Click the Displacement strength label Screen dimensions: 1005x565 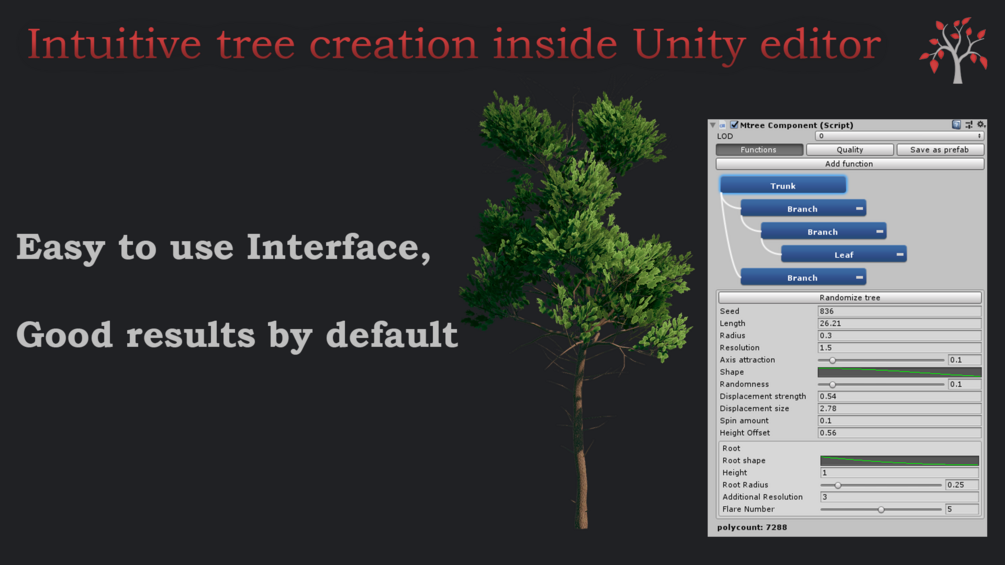(763, 397)
